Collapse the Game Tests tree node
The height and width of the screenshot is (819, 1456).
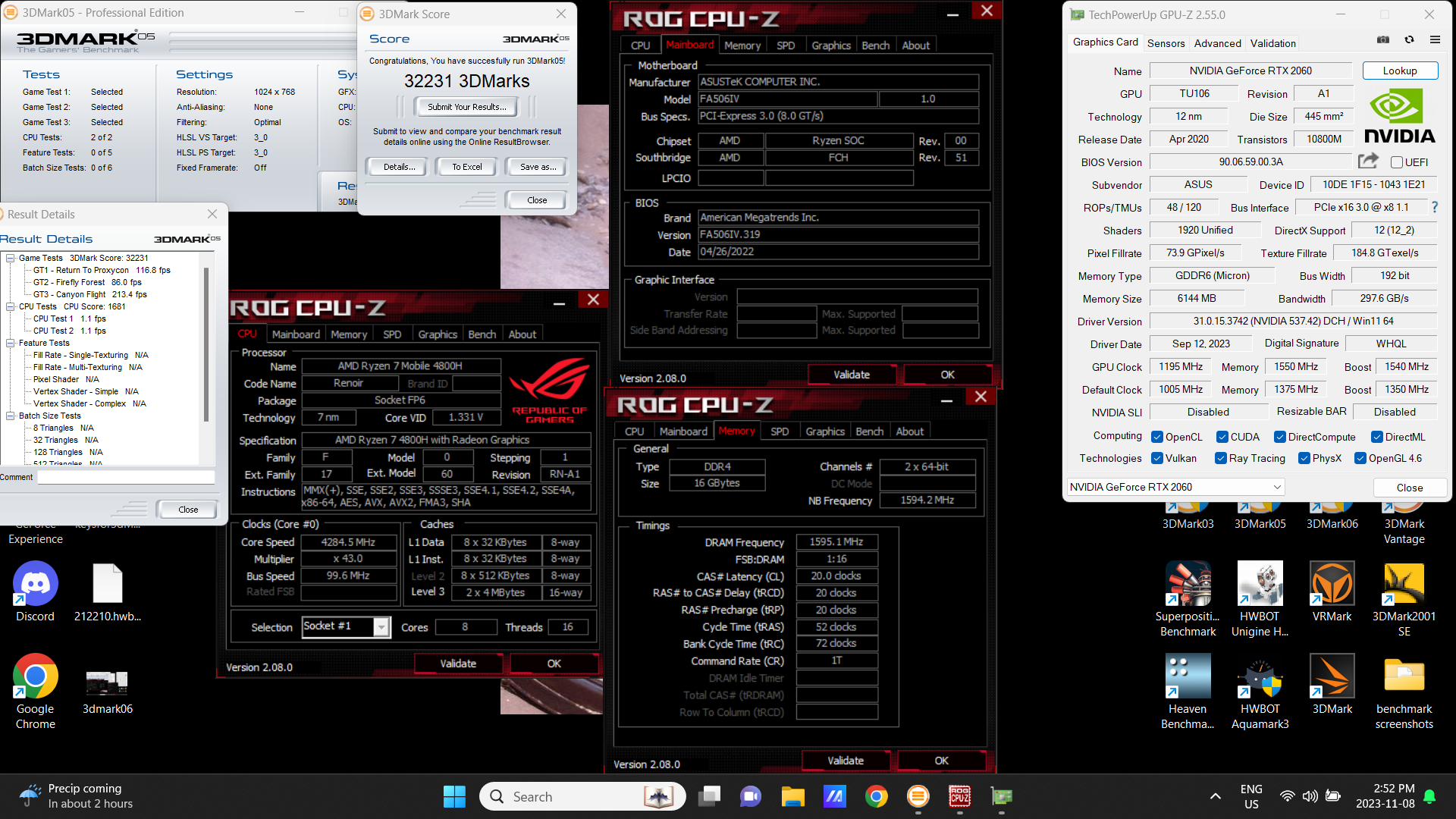pyautogui.click(x=11, y=258)
